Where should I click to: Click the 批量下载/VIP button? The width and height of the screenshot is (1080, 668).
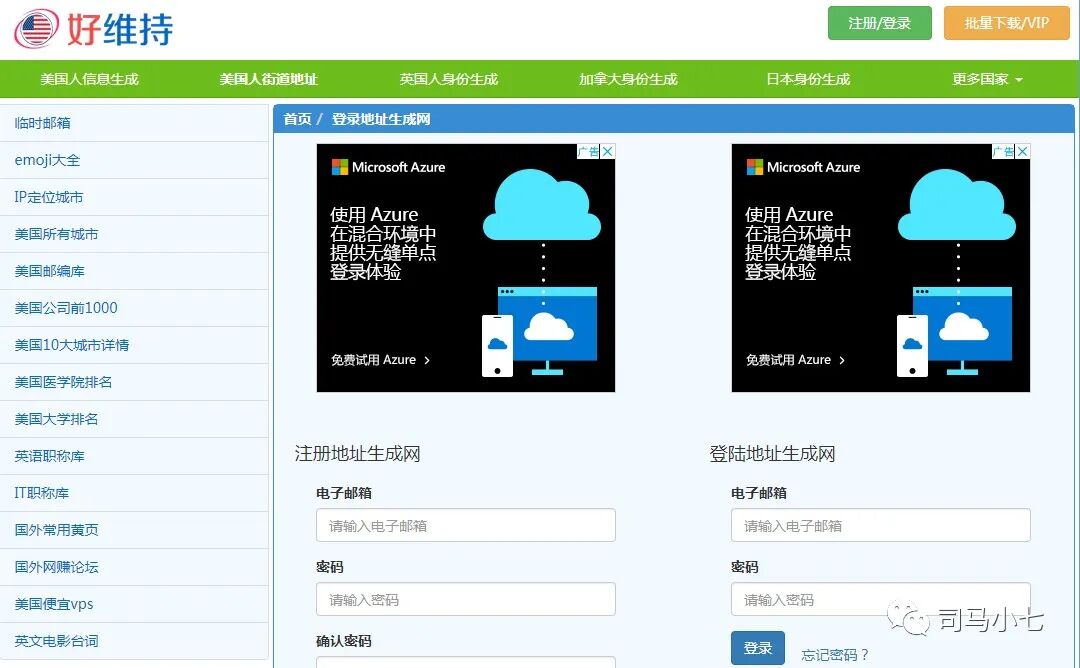(x=1006, y=23)
